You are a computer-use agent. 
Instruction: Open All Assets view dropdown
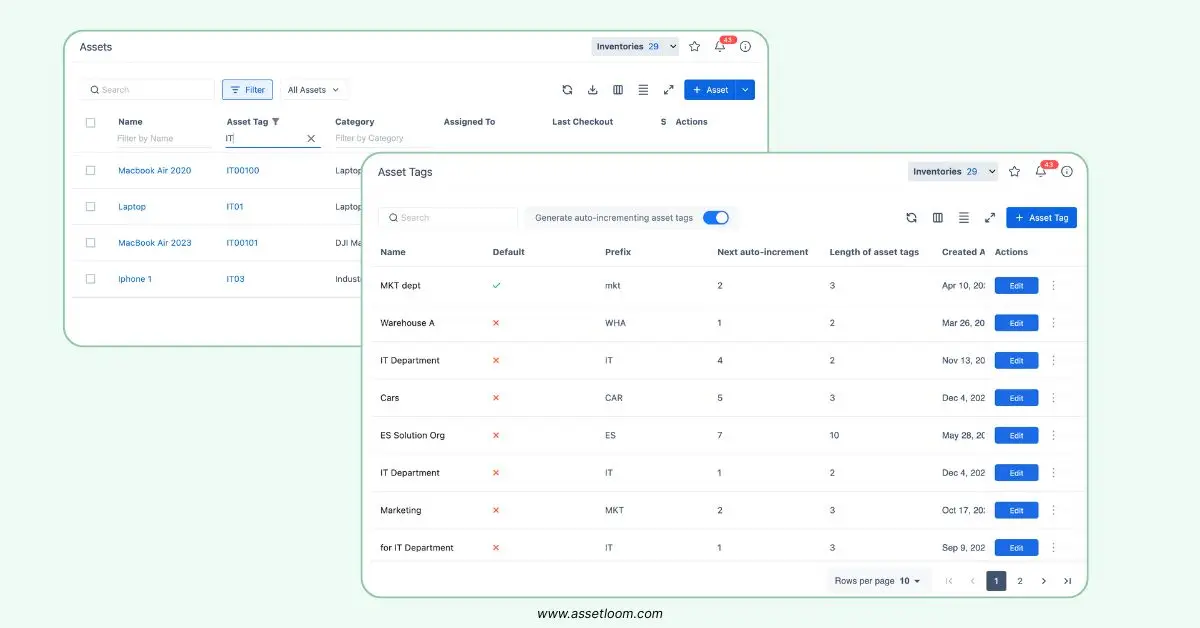coord(314,90)
